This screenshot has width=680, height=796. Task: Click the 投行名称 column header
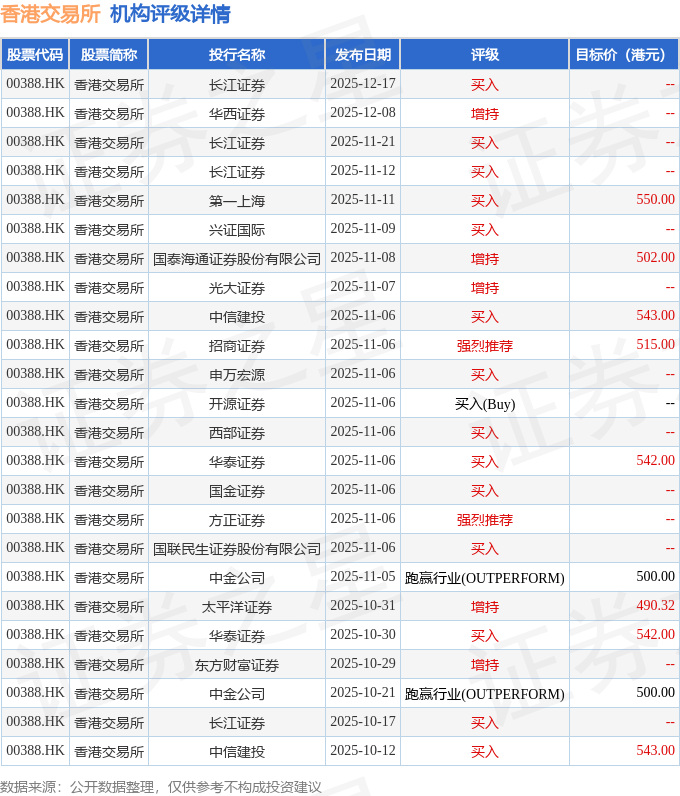click(237, 54)
